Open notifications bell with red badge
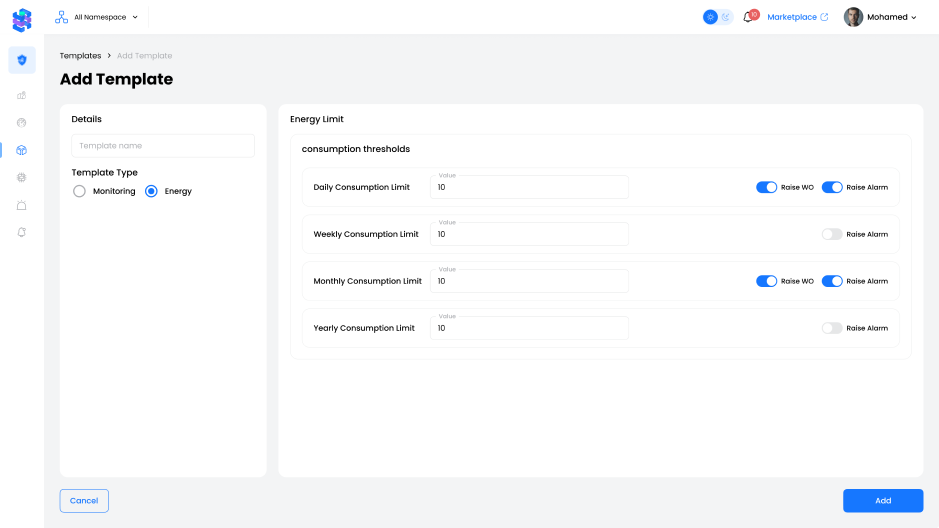The image size is (939, 528). coord(748,17)
